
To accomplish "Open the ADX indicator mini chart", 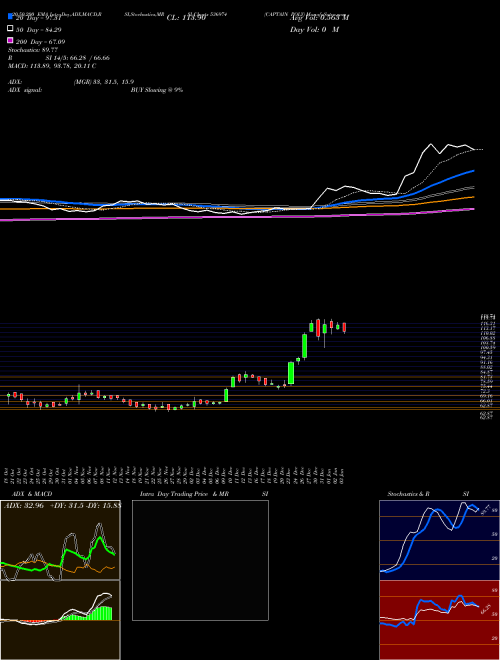I will point(60,540).
